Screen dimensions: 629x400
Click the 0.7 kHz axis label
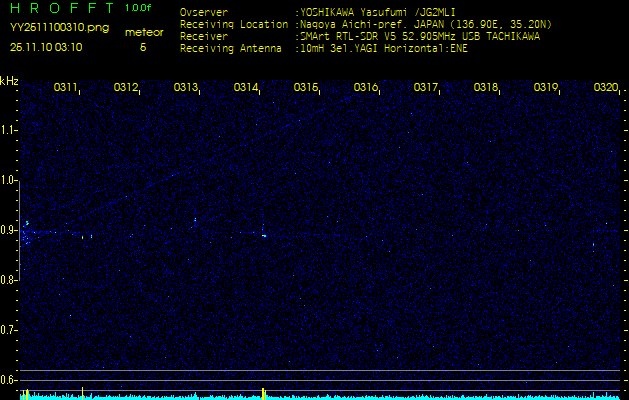point(9,329)
